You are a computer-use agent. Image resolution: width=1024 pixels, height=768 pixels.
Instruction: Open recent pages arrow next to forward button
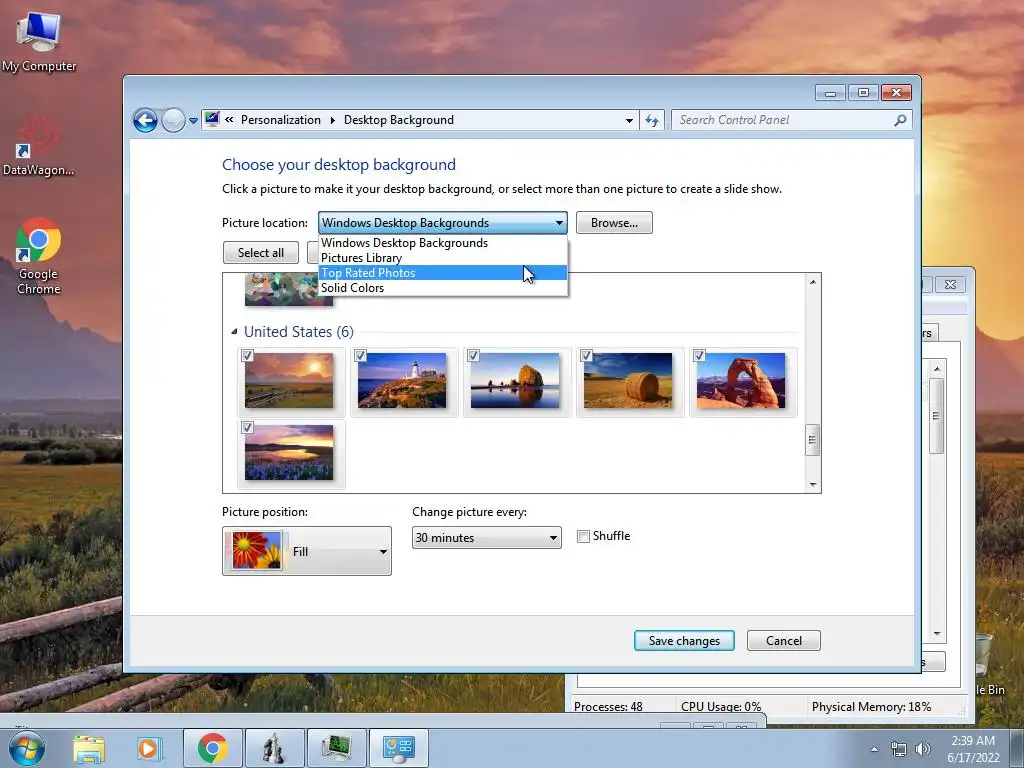[193, 121]
